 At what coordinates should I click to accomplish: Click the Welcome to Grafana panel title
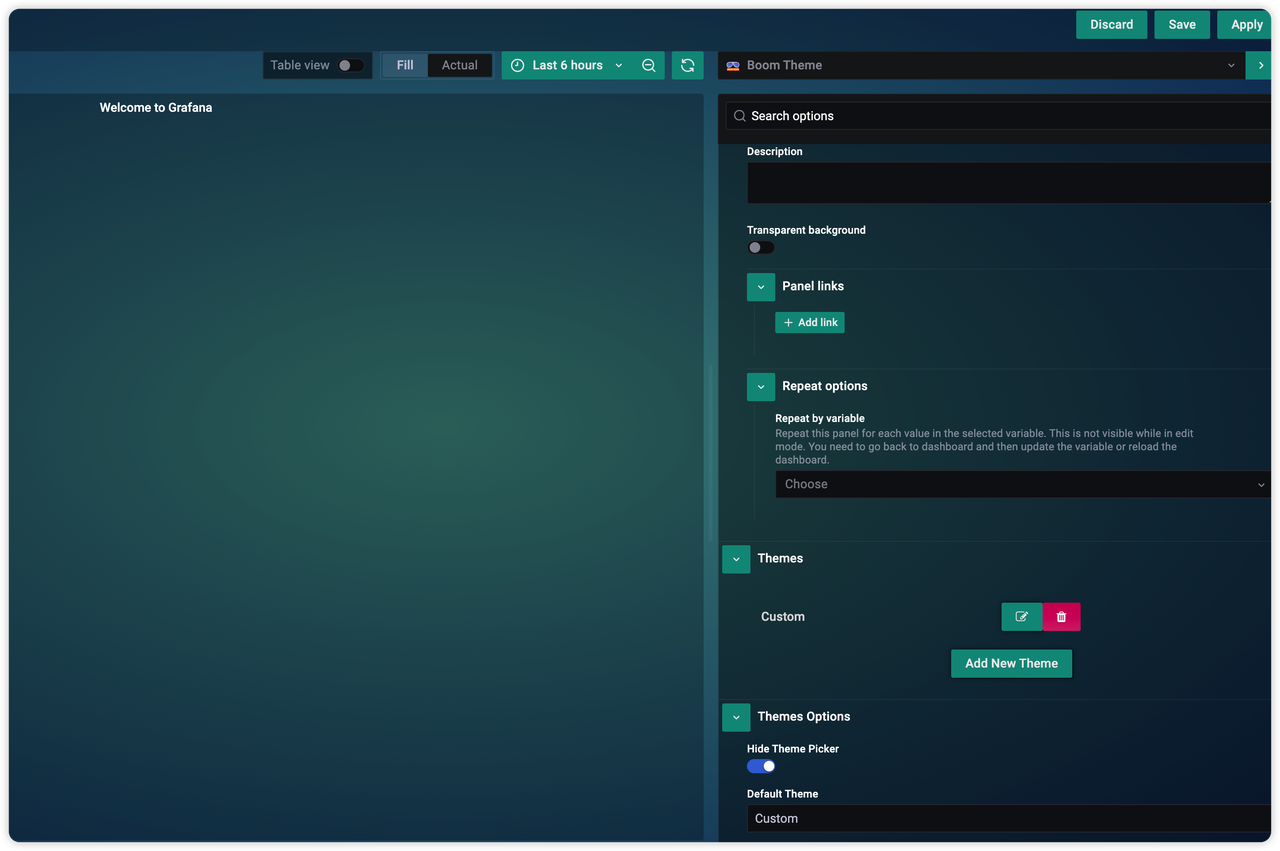tap(156, 108)
